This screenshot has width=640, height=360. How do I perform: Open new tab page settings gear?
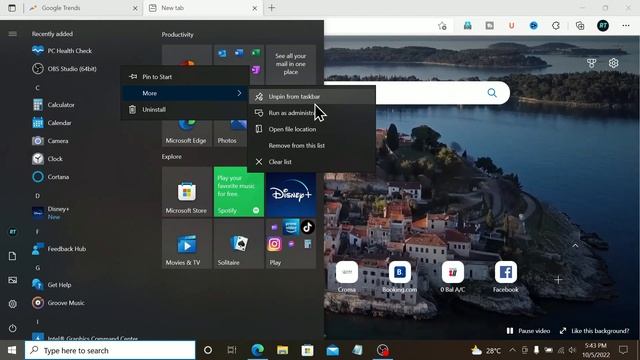pyautogui.click(x=613, y=63)
